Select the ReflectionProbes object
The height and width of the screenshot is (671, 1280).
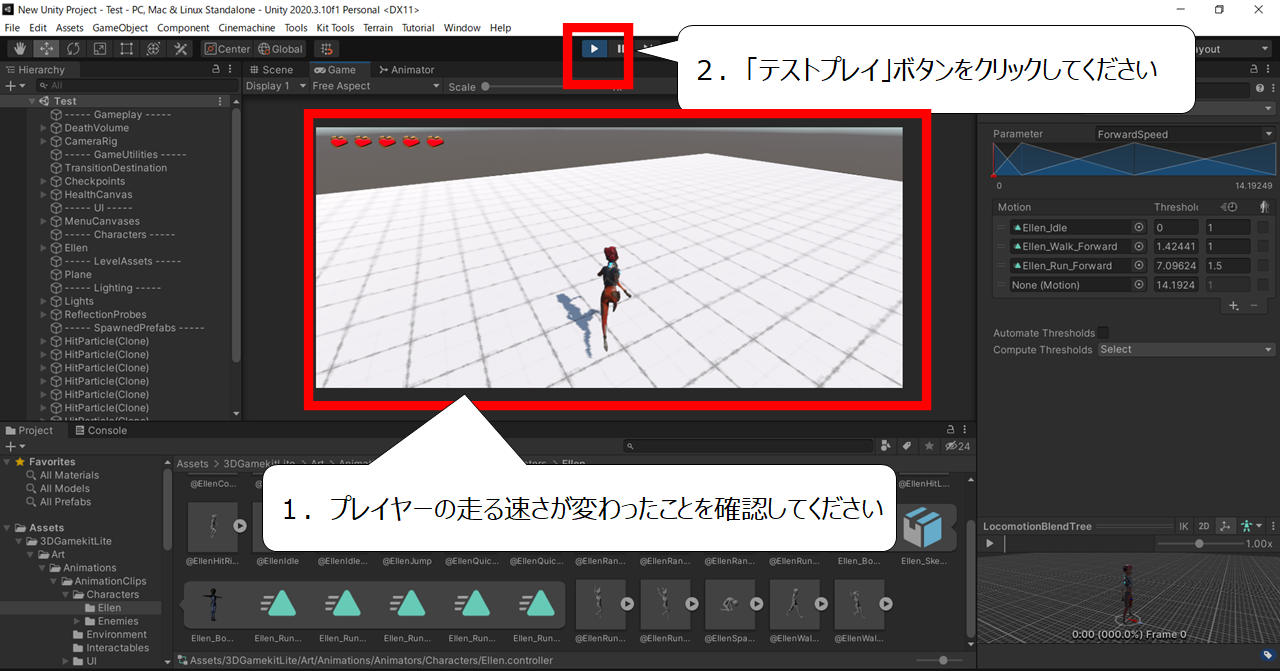(106, 314)
